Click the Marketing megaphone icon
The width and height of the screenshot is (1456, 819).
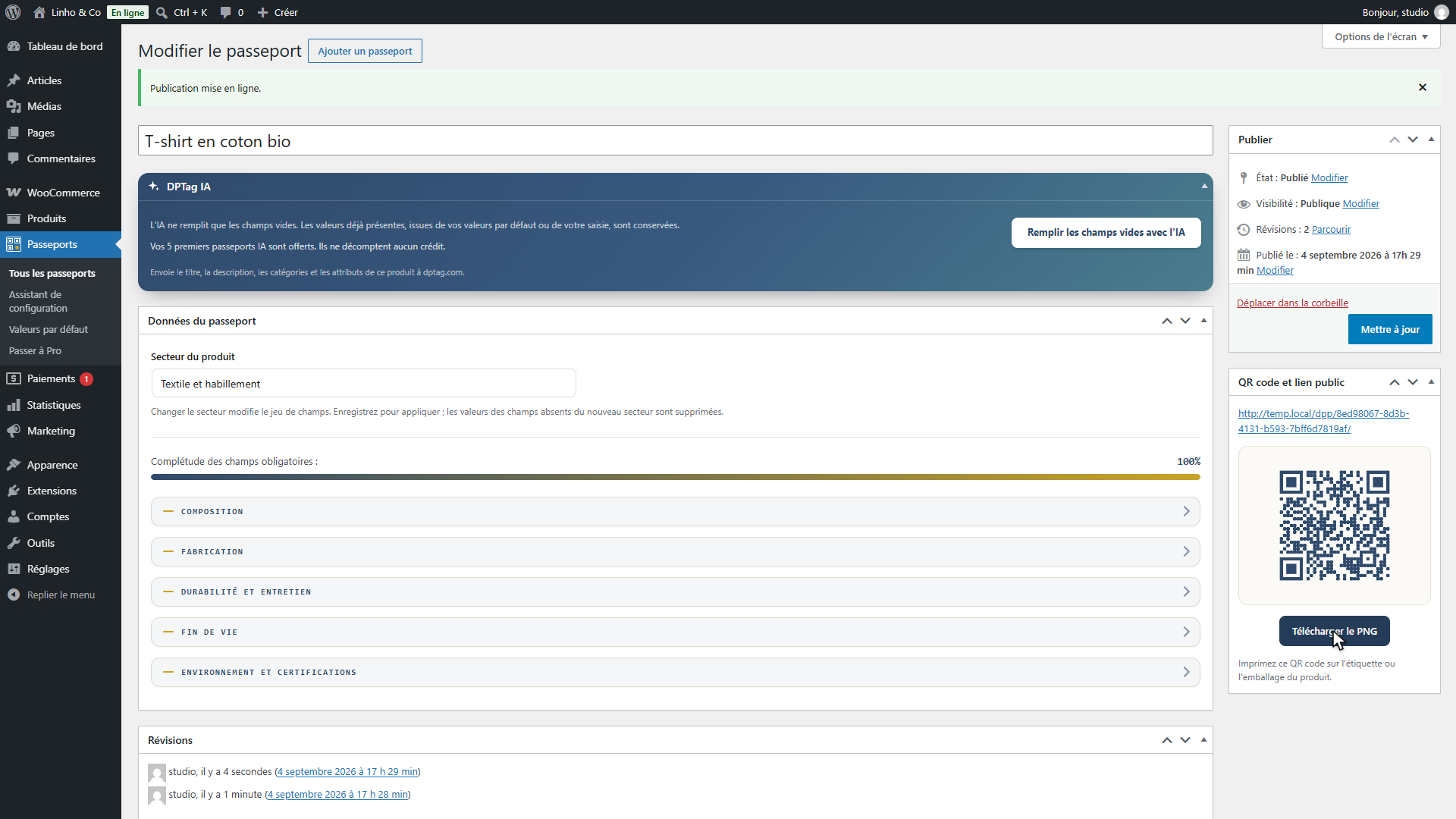14,431
